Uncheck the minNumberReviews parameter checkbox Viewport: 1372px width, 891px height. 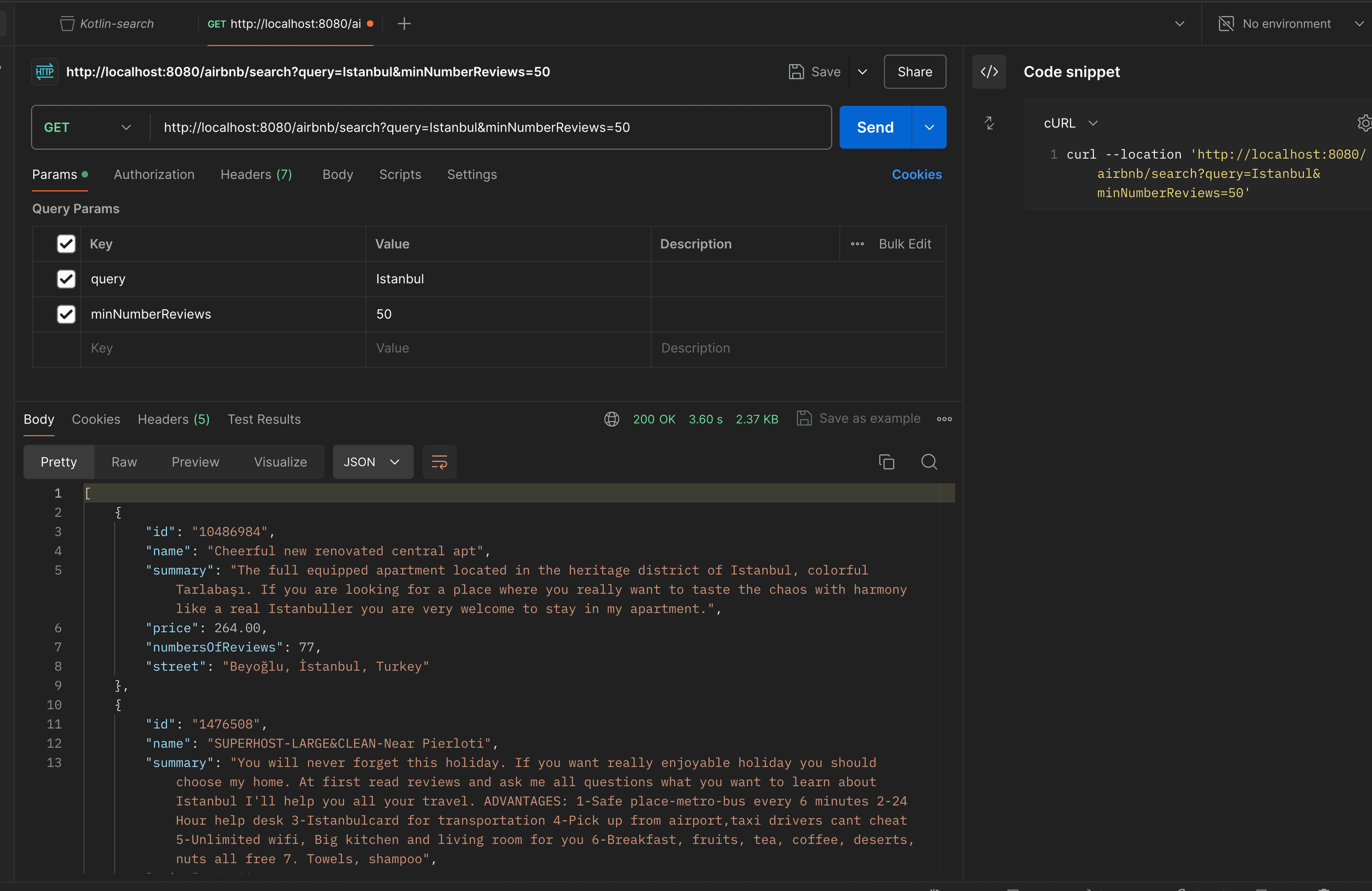[x=66, y=314]
